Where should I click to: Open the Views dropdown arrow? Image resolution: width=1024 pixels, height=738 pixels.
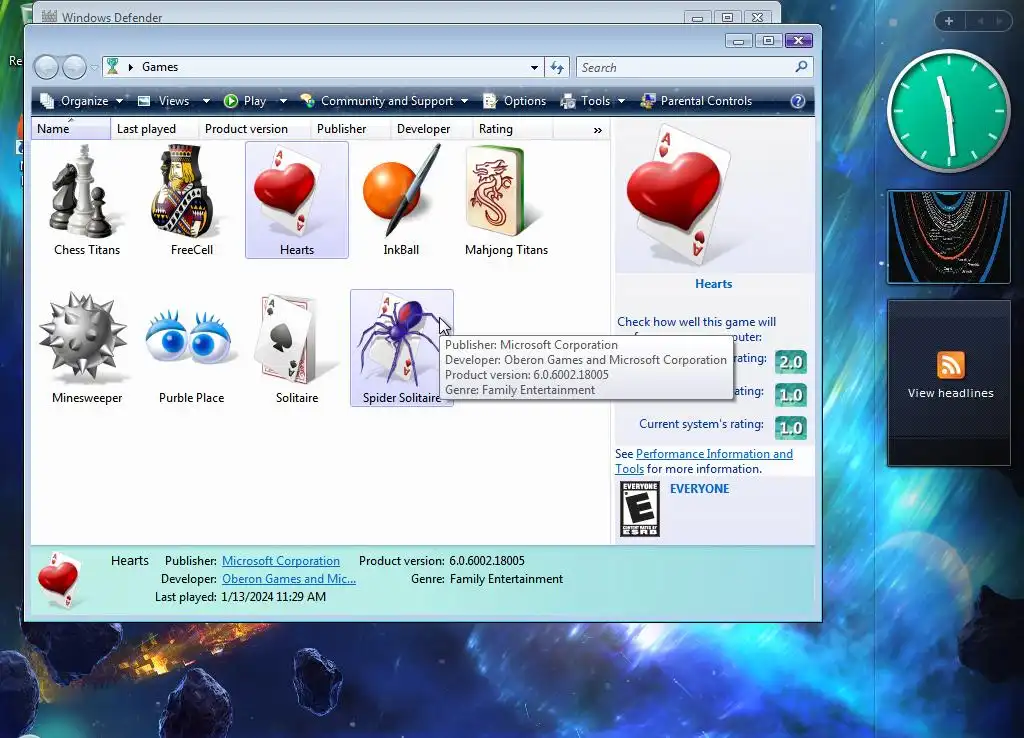click(206, 101)
